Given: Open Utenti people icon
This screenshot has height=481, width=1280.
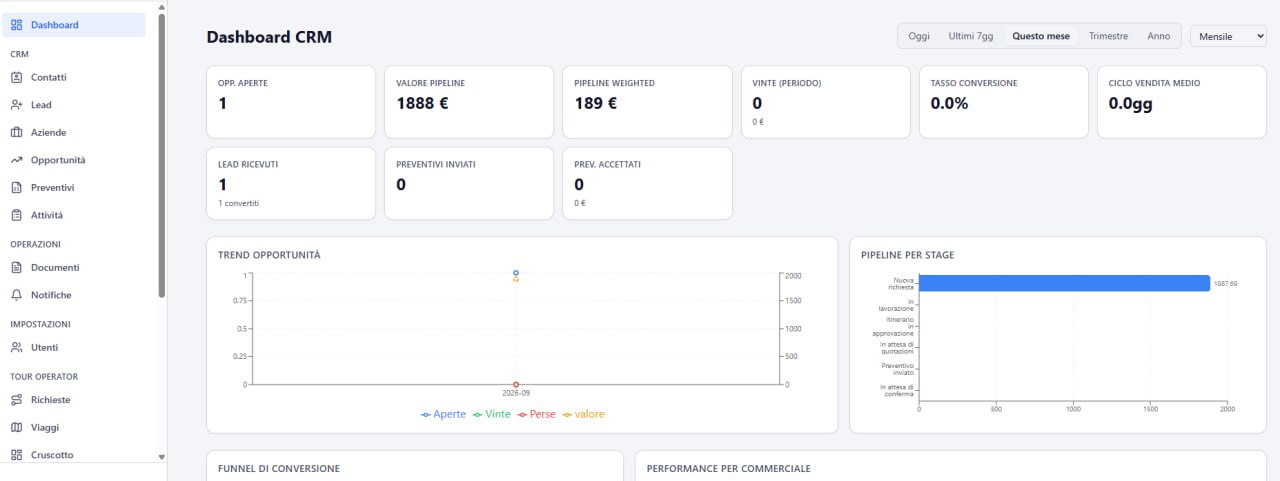Looking at the screenshot, I should (x=16, y=347).
